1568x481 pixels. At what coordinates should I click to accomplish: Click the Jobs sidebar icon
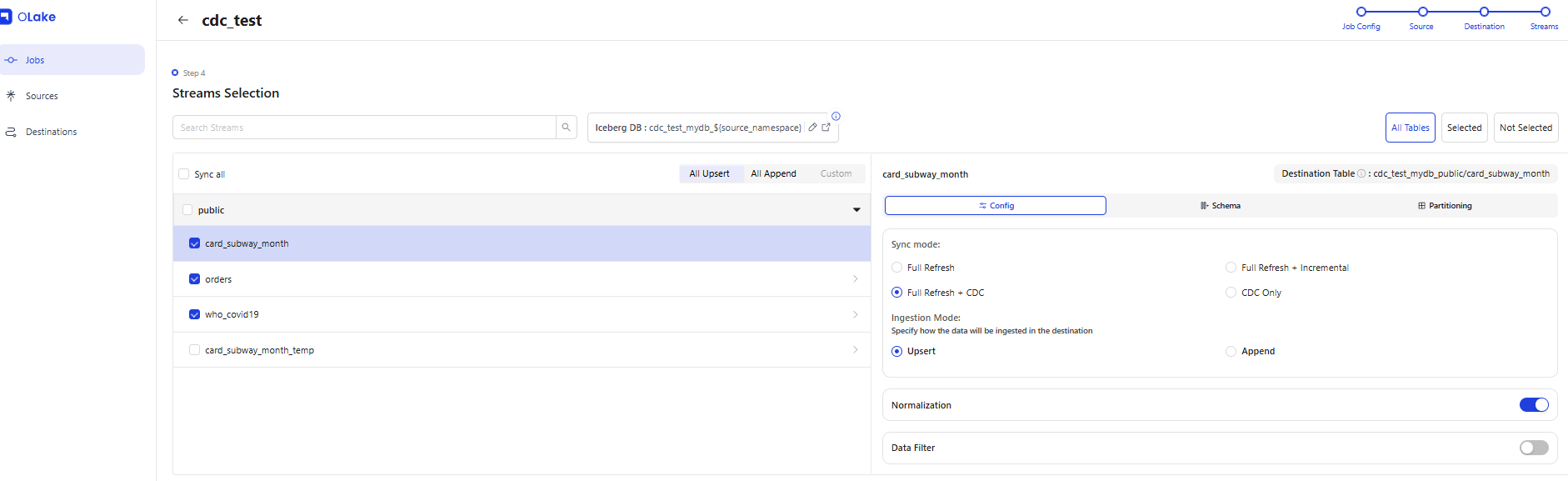click(11, 60)
